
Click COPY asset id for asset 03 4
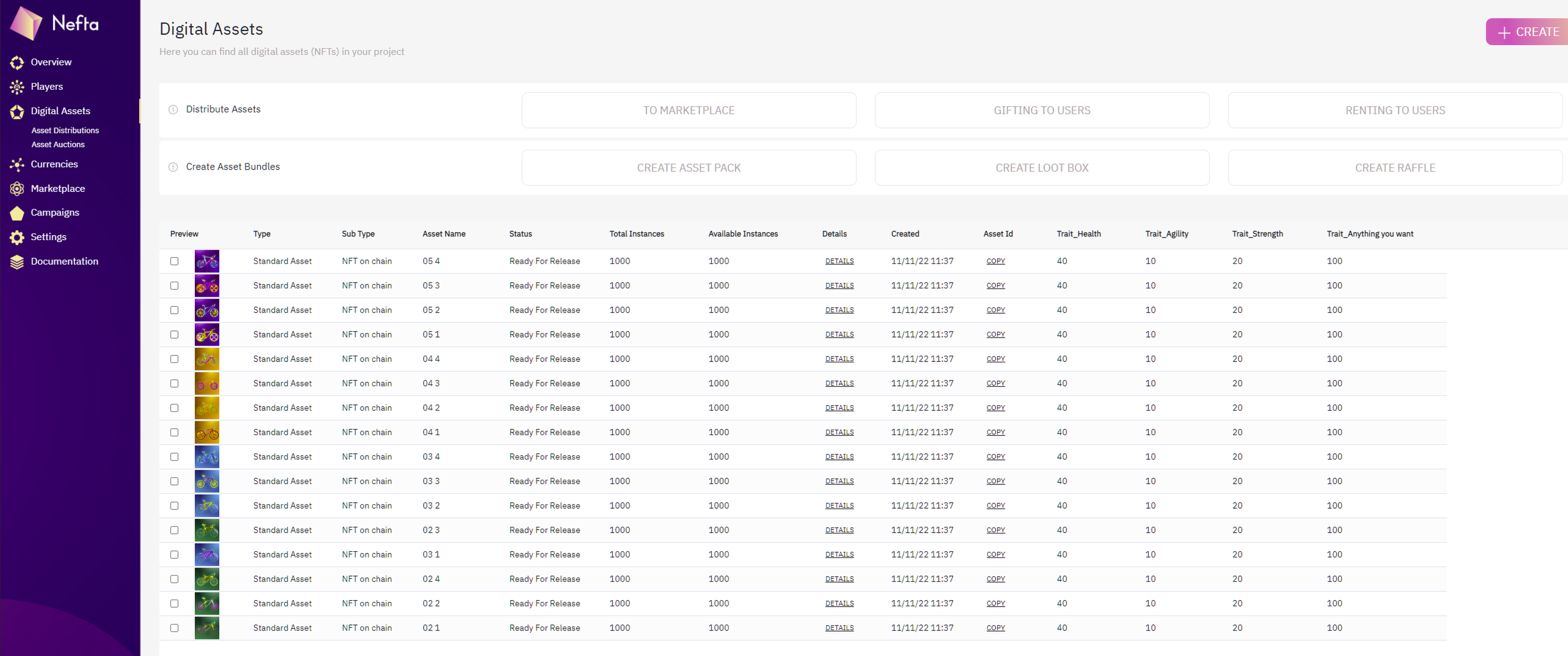(x=995, y=457)
